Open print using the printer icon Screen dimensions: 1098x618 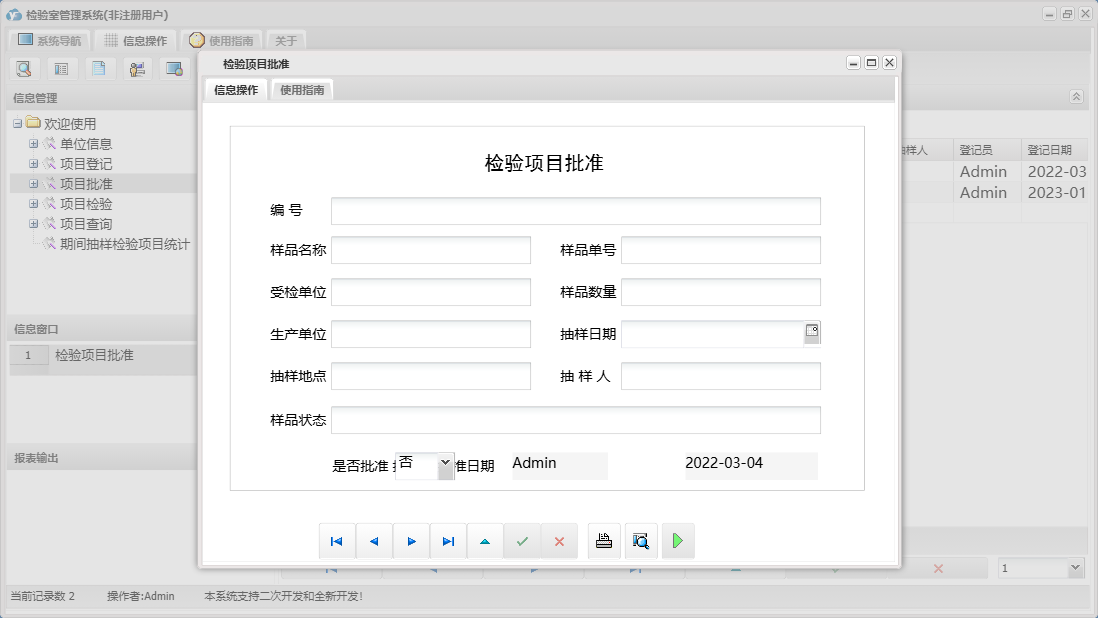[604, 540]
